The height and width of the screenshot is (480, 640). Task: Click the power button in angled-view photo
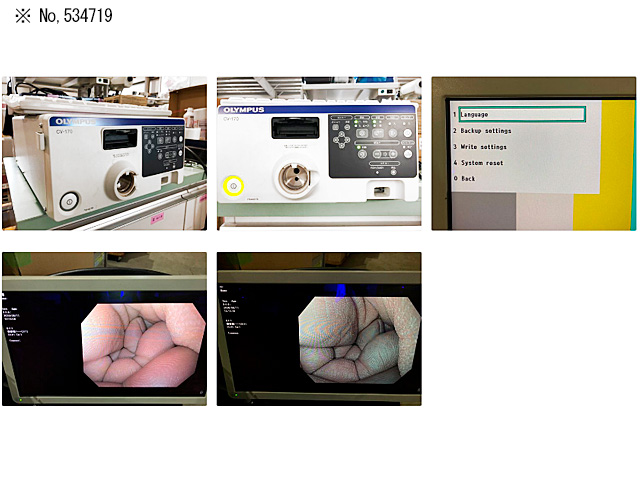pos(69,202)
